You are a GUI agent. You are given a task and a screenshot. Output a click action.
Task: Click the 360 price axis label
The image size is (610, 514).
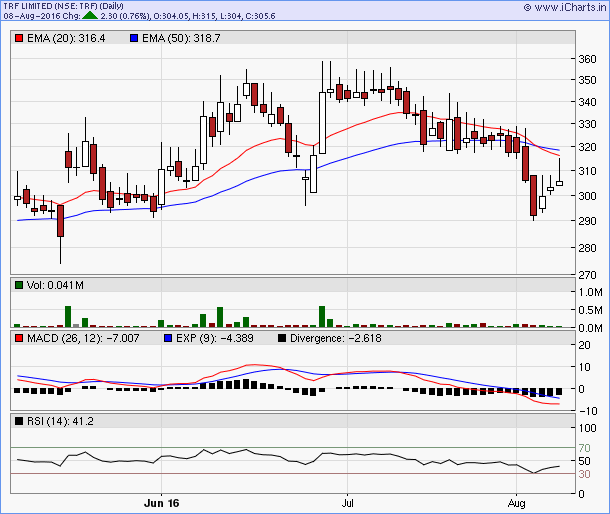[587, 59]
